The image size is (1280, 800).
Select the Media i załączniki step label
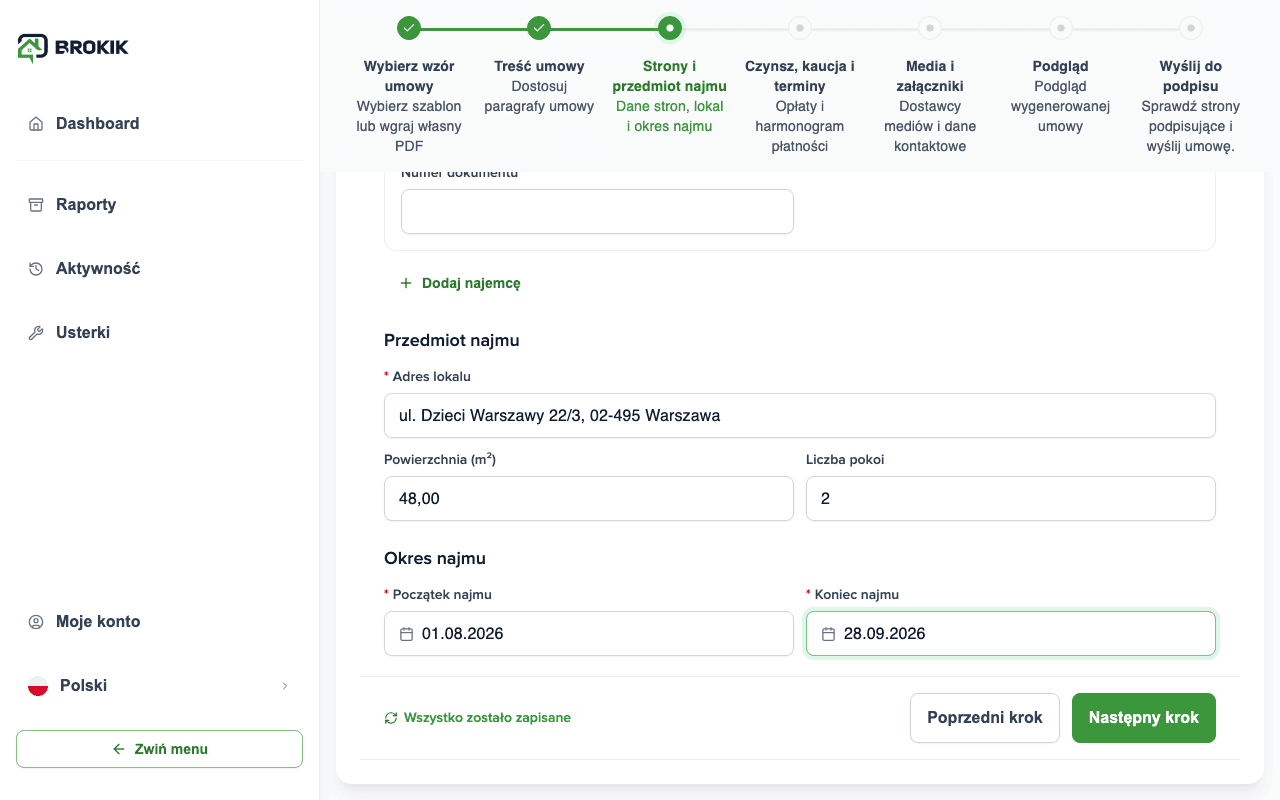[930, 76]
